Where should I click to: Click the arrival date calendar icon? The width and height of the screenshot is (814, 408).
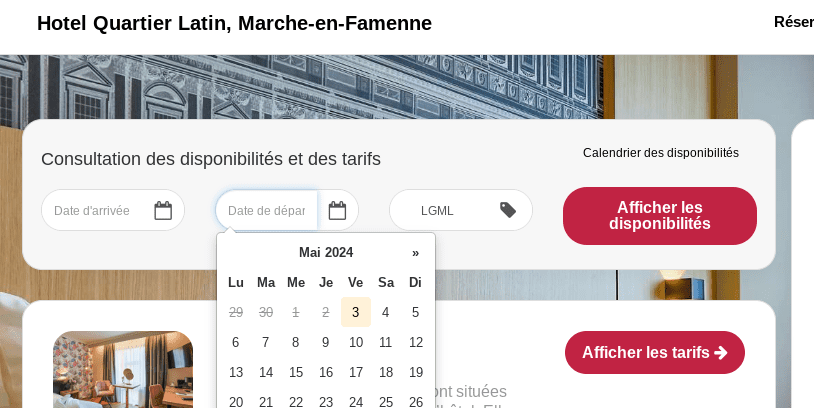[163, 210]
